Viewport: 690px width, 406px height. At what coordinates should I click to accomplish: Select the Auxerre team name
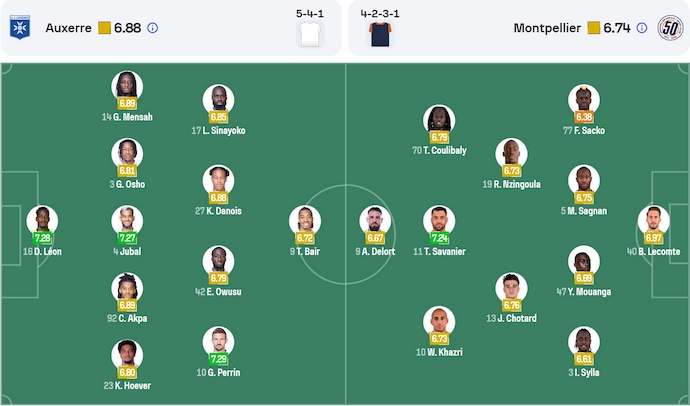coord(67,28)
